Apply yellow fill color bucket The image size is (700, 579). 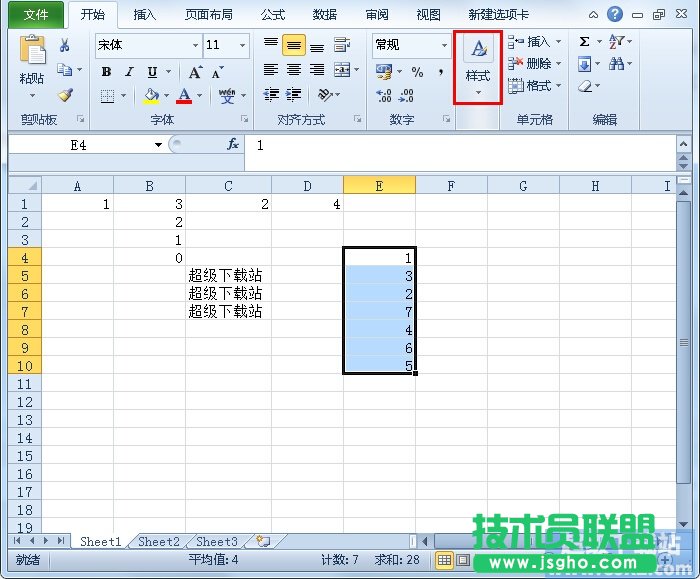pyautogui.click(x=151, y=96)
